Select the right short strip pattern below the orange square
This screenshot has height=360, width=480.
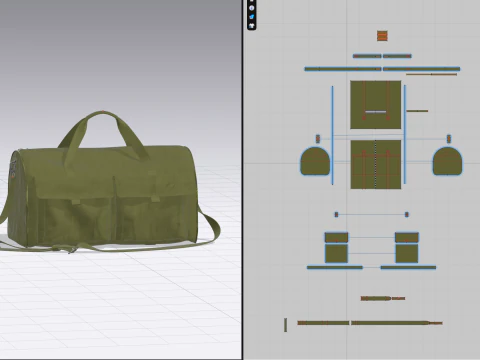[397, 56]
